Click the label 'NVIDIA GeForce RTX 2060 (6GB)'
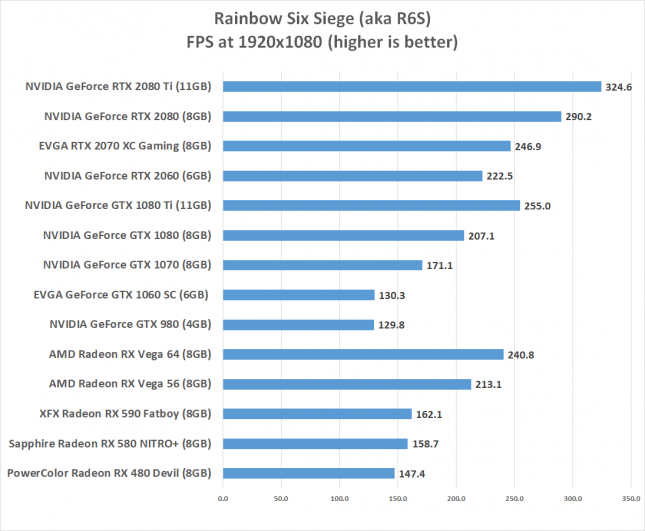Viewport: 645px width, 531px height. (128, 176)
